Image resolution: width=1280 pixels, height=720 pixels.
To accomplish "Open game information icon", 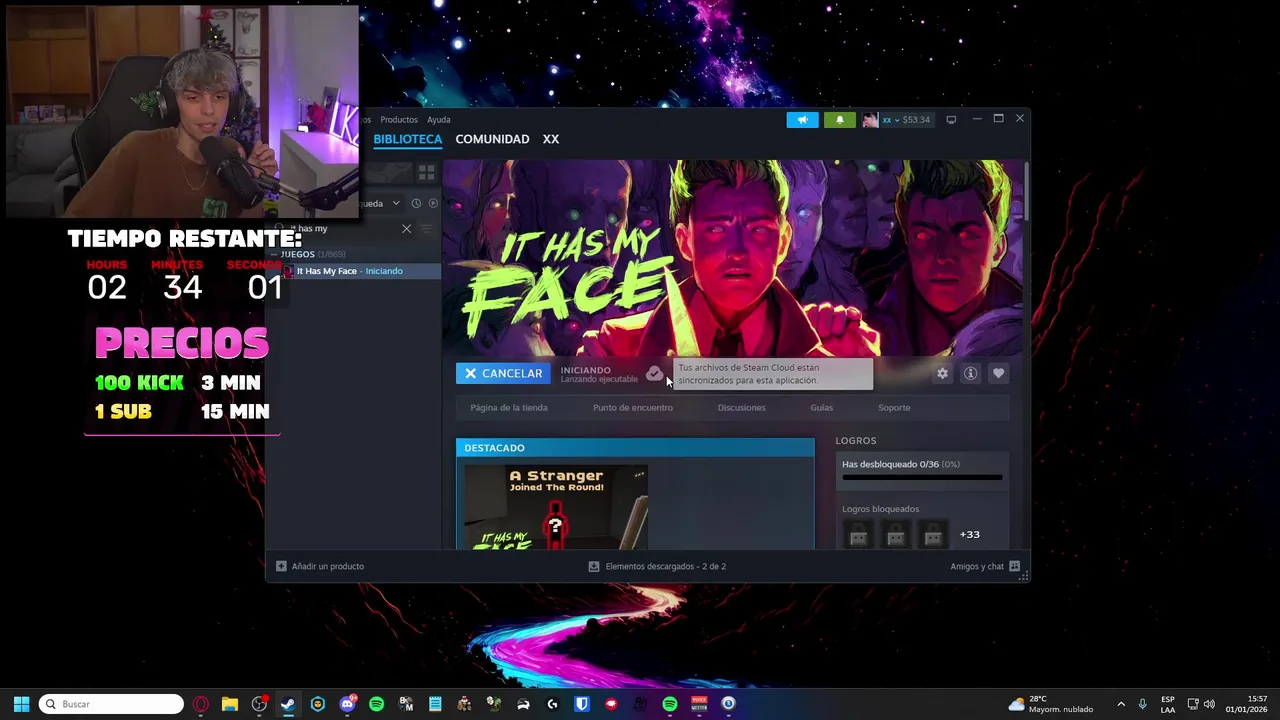I will pyautogui.click(x=970, y=374).
